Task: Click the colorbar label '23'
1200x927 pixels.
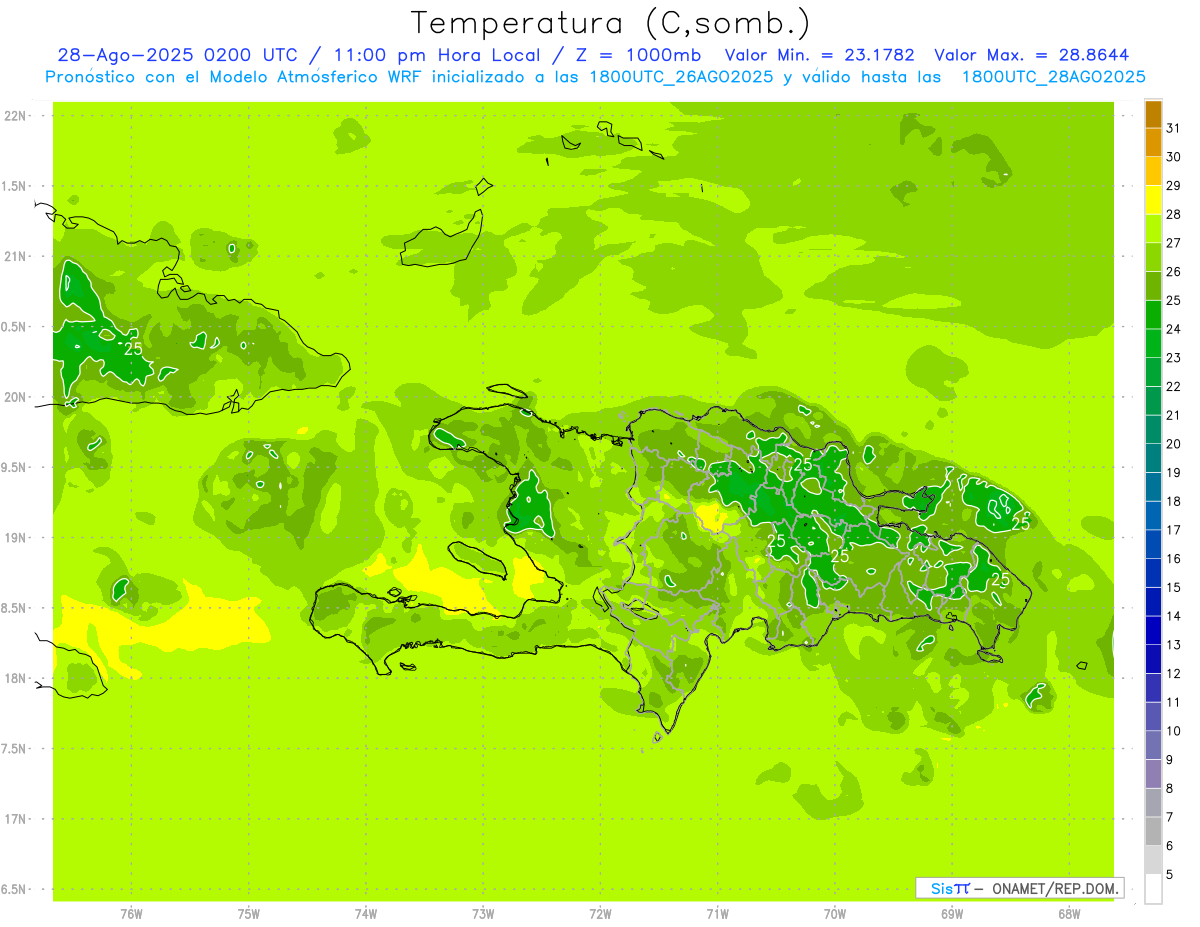Action: click(1174, 358)
